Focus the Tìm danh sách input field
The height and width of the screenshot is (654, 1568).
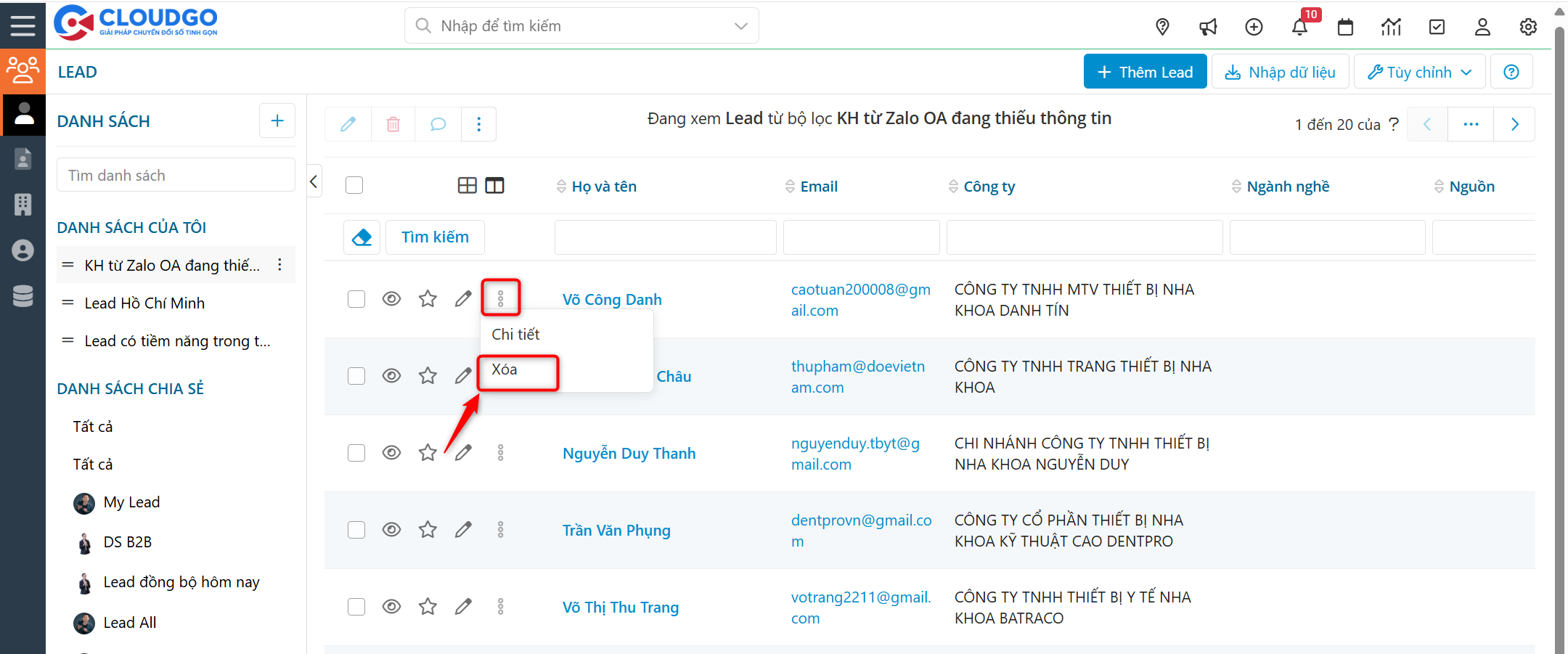[176, 175]
